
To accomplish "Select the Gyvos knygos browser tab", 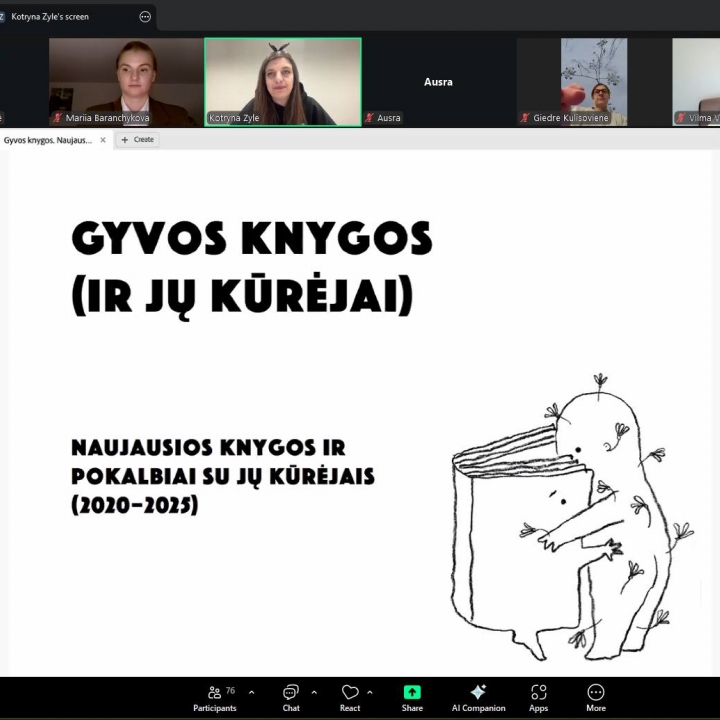I will click(48, 140).
